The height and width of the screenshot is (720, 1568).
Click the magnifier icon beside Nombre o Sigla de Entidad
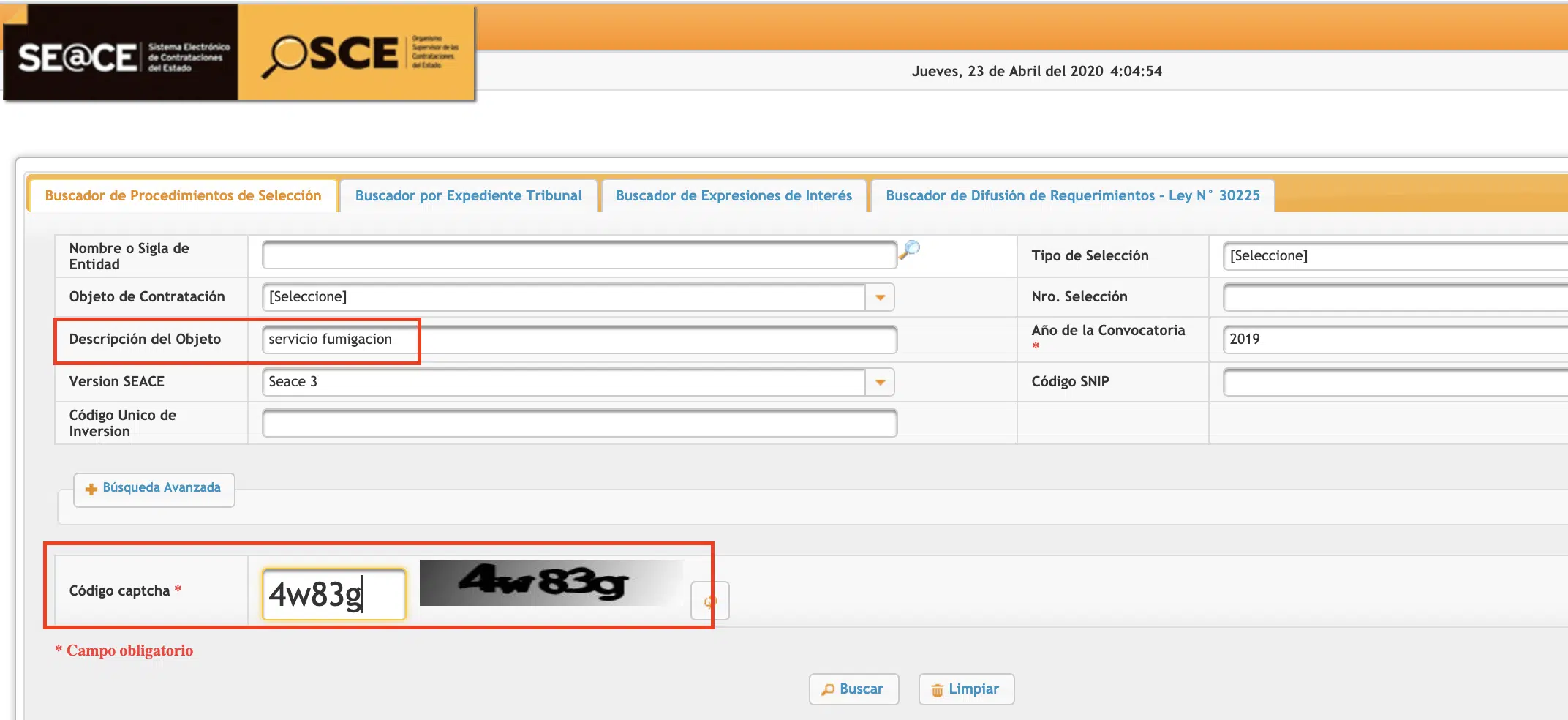point(909,250)
